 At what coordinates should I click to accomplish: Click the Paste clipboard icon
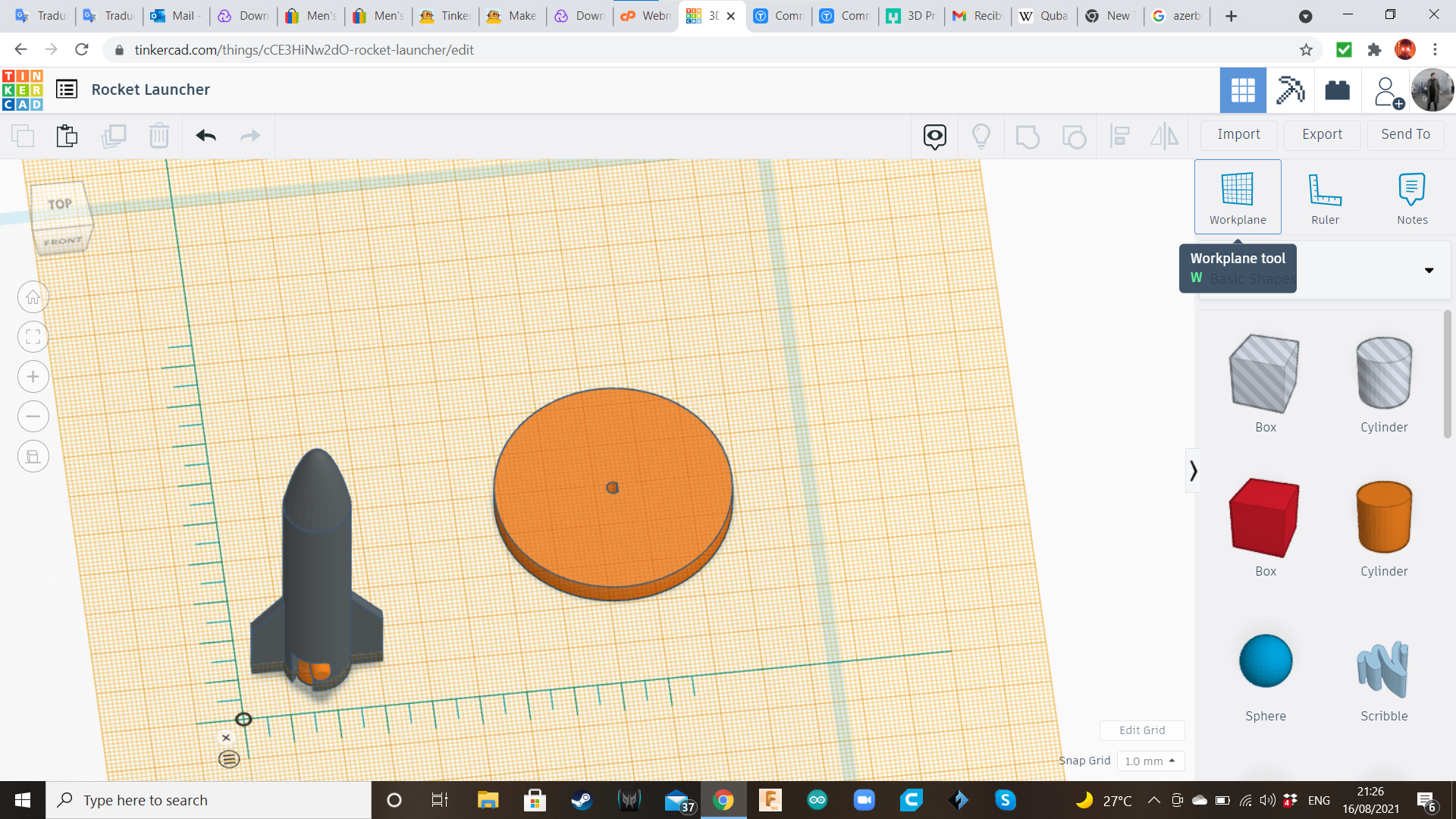(x=67, y=136)
